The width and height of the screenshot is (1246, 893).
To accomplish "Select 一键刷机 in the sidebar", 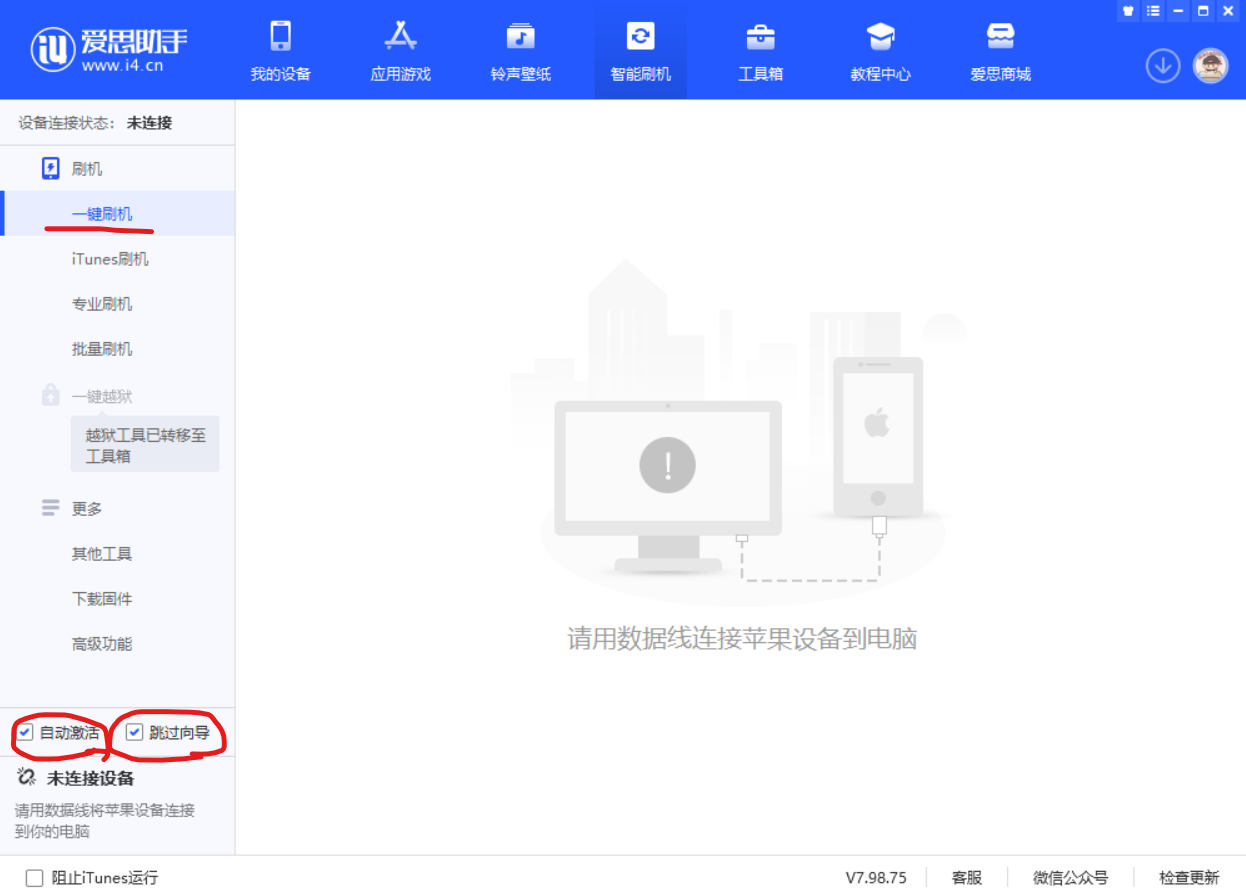I will click(117, 214).
